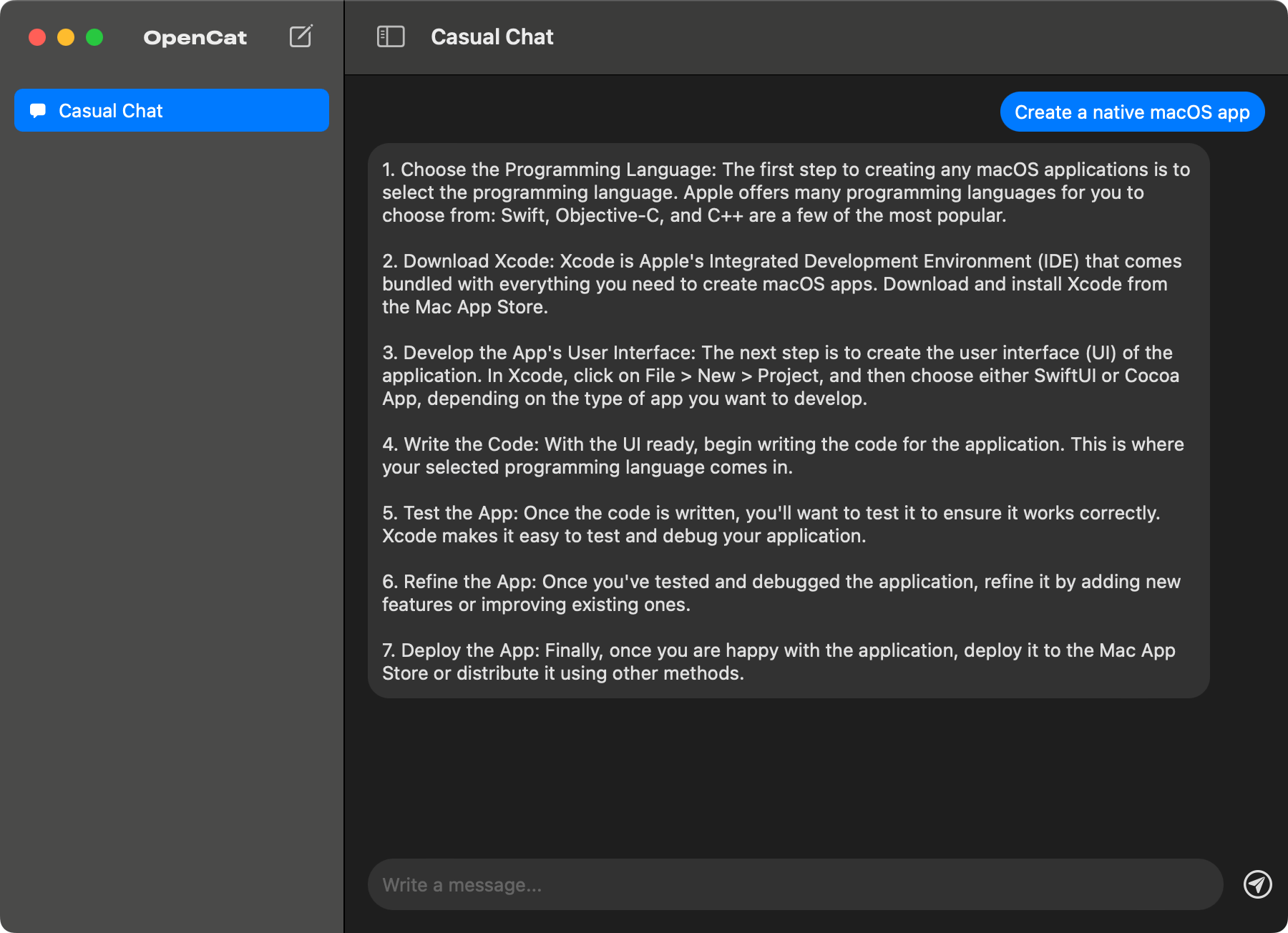The height and width of the screenshot is (933, 1288).
Task: Start a new chat with compose icon
Action: (301, 36)
